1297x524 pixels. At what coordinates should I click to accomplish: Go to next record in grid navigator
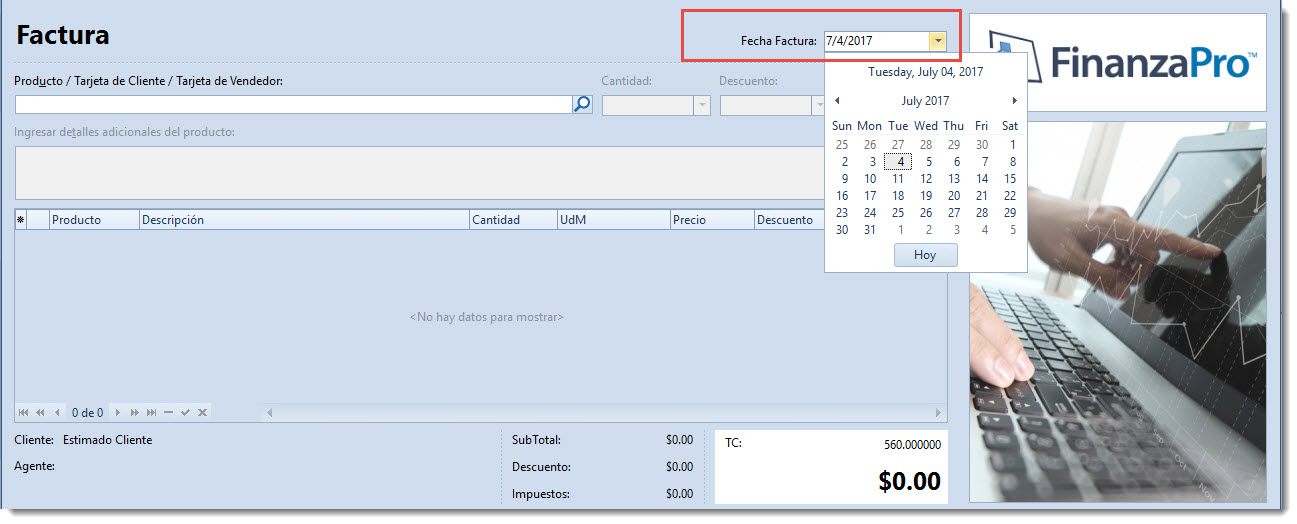click(118, 412)
